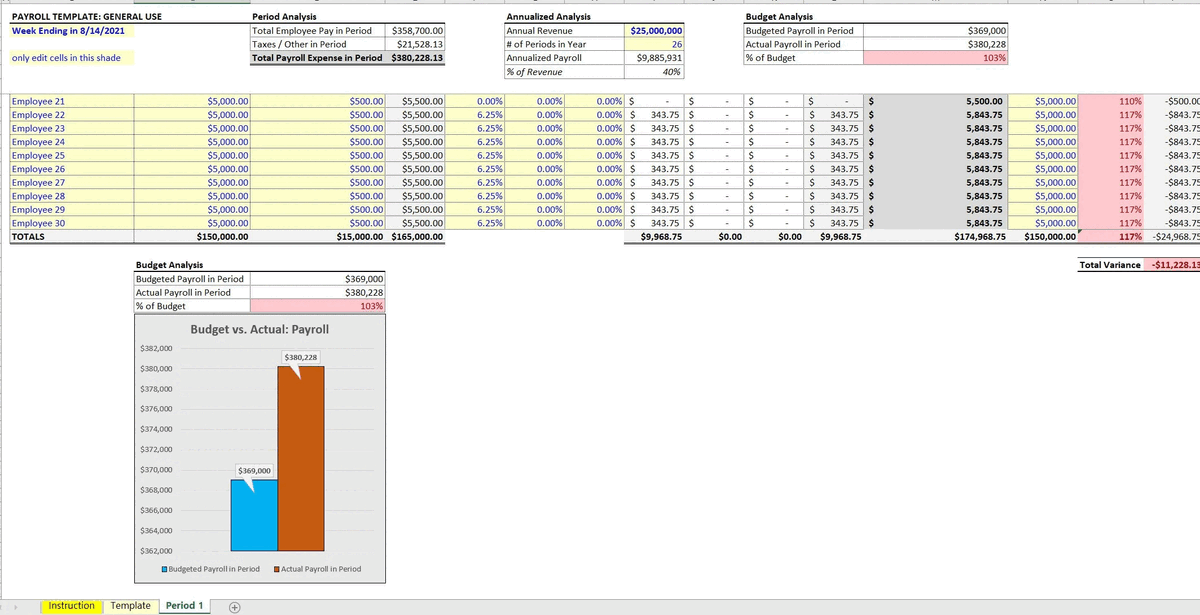The width and height of the screenshot is (1200, 615).
Task: Select the Period 1 sheet tab
Action: pyautogui.click(x=184, y=605)
